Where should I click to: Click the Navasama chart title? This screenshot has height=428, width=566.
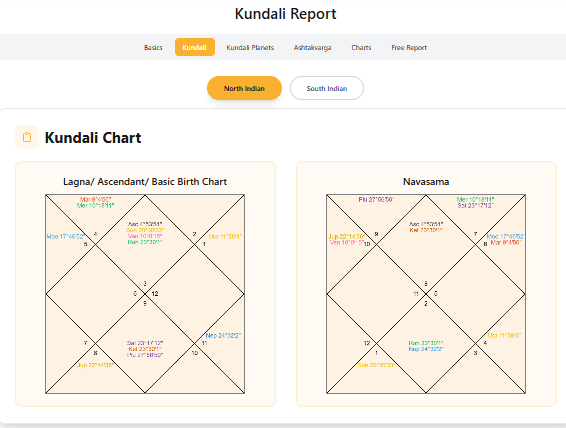click(x=426, y=182)
